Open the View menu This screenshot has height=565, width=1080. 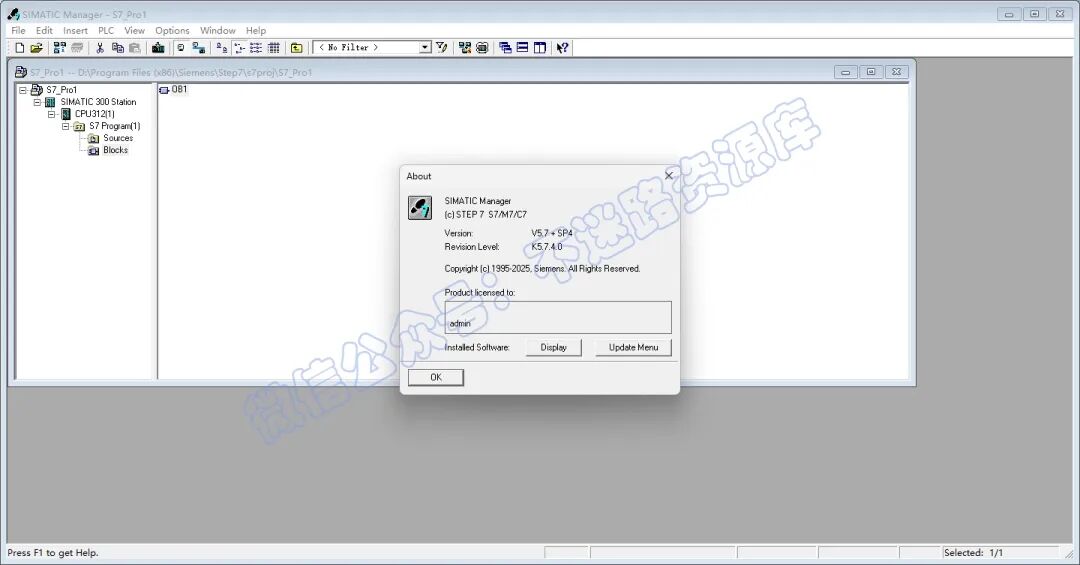pos(134,30)
